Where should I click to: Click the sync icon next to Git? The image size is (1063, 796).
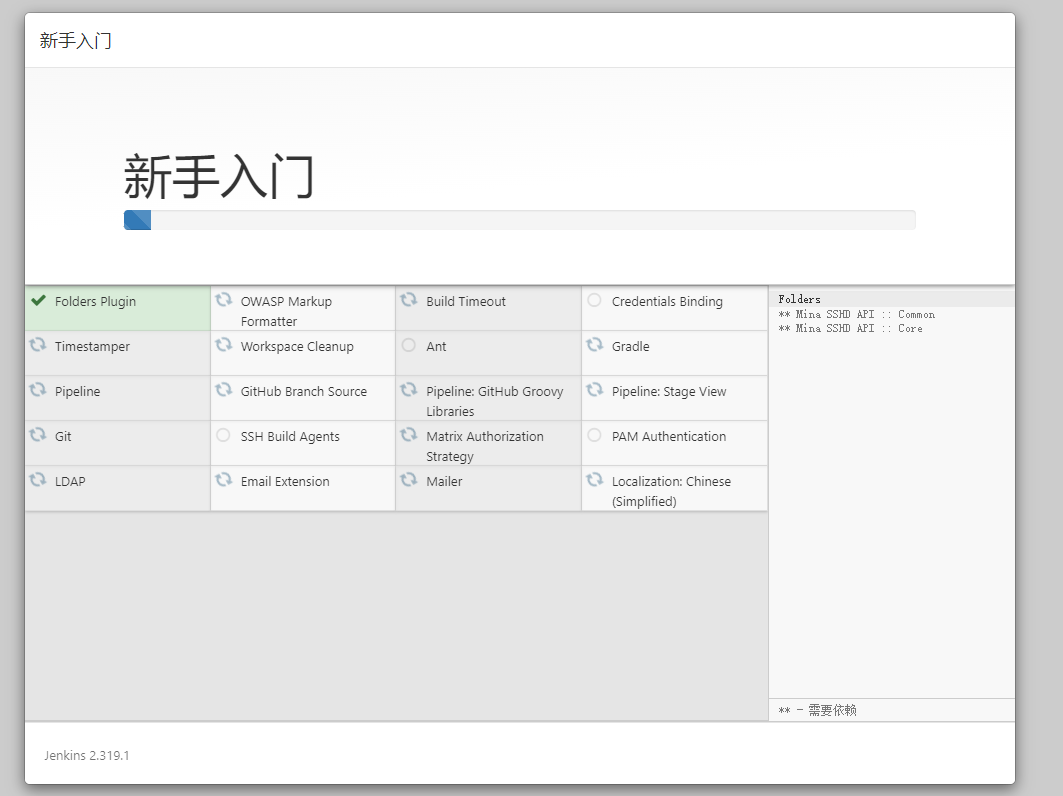(38, 435)
